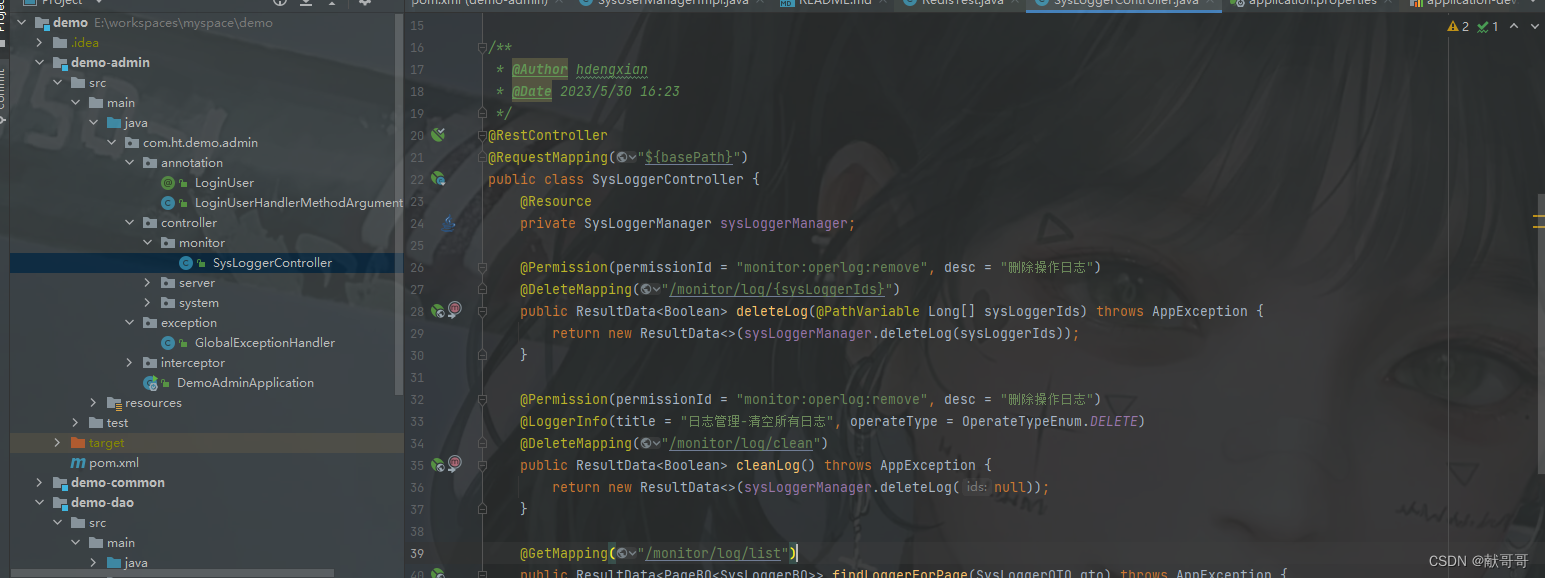Viewport: 1545px width, 578px height.
Task: Click the green Spring gutter icon on line 28
Action: coord(437,311)
